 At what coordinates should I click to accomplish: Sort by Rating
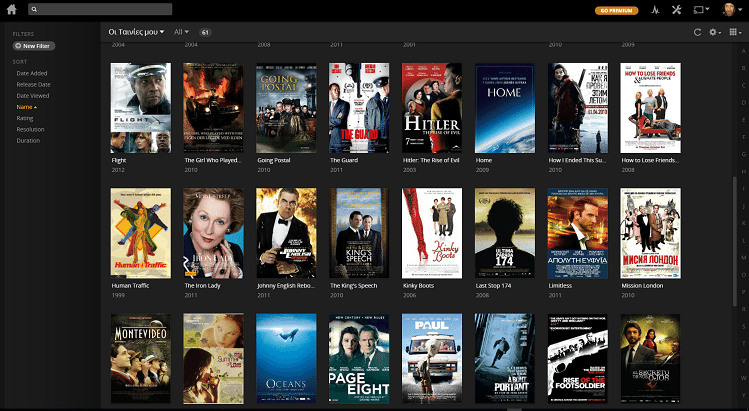[x=25, y=118]
